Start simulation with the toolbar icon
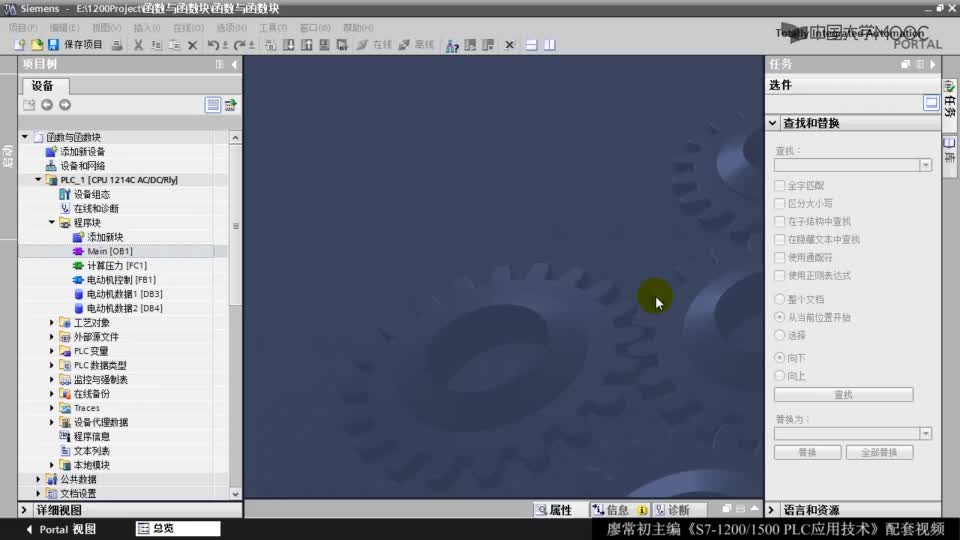This screenshot has width=960, height=540. [x=324, y=45]
